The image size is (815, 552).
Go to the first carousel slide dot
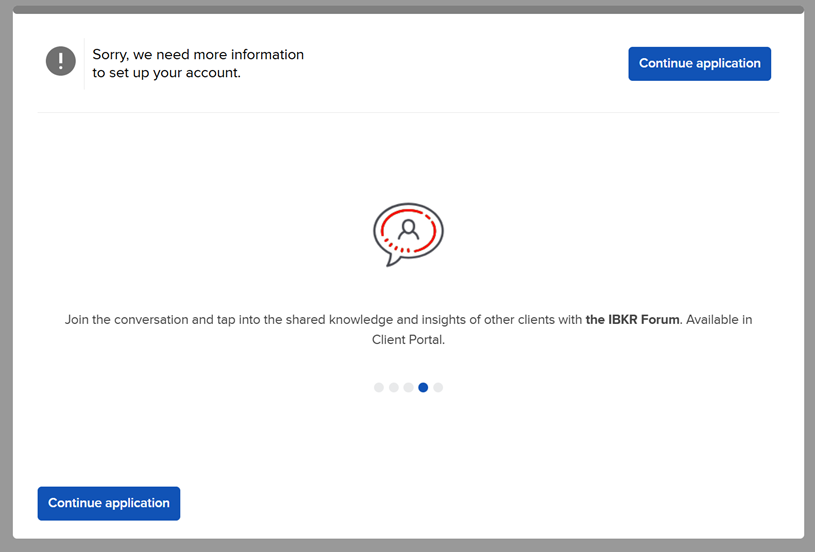tap(379, 387)
